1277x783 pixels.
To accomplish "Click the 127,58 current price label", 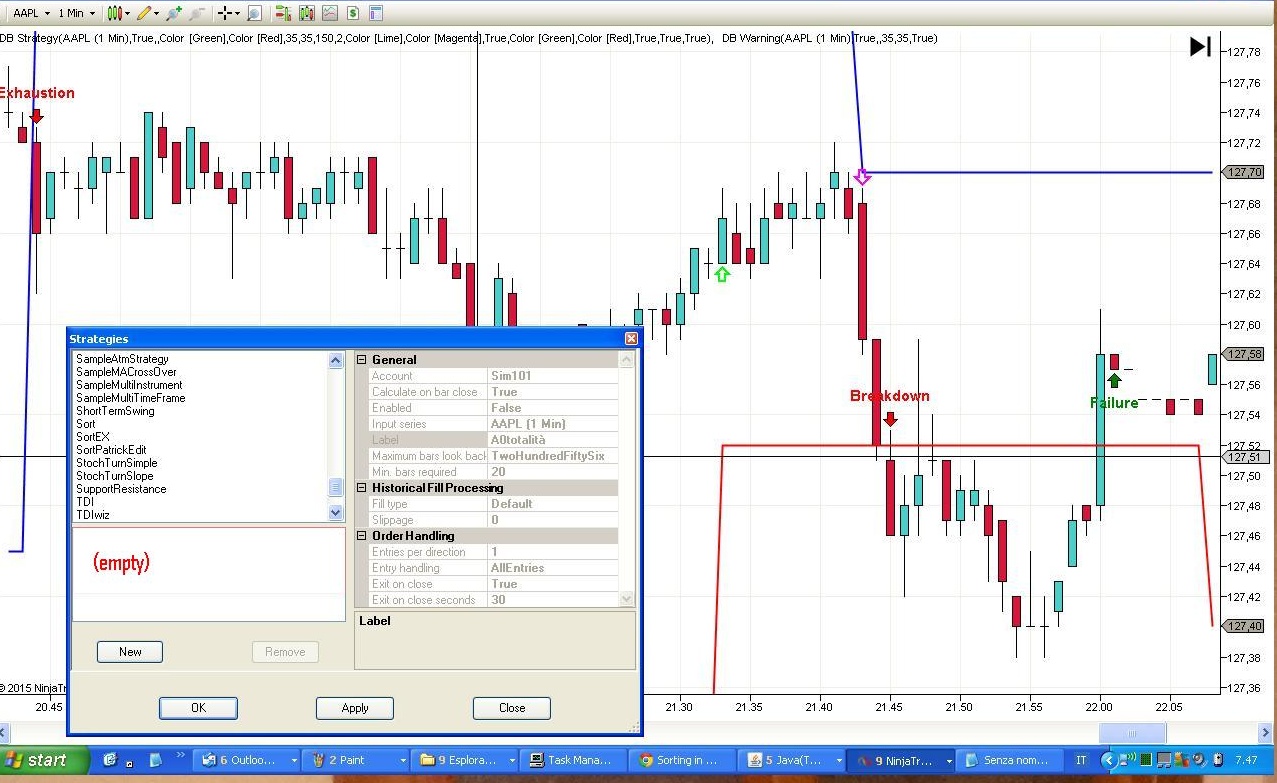I will tap(1243, 354).
